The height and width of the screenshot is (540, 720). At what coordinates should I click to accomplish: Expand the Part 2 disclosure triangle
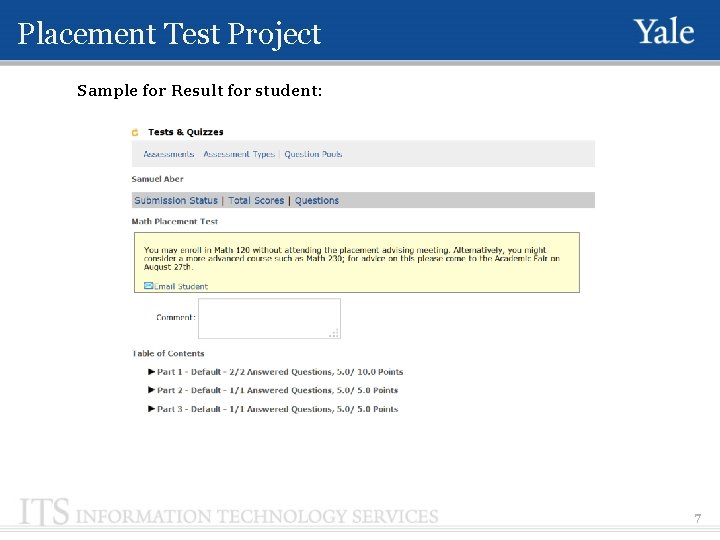coord(152,390)
